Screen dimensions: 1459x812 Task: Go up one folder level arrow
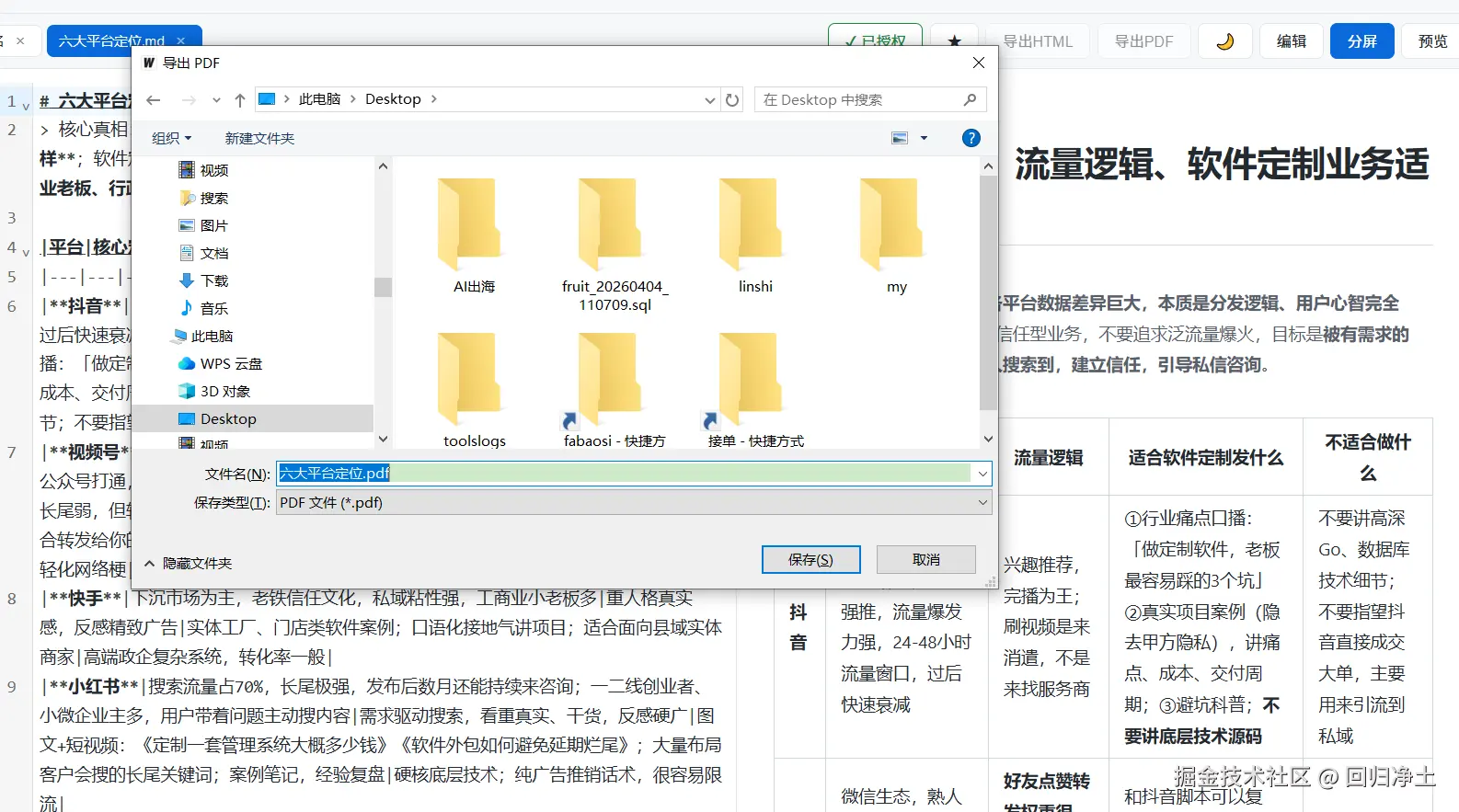coord(240,100)
